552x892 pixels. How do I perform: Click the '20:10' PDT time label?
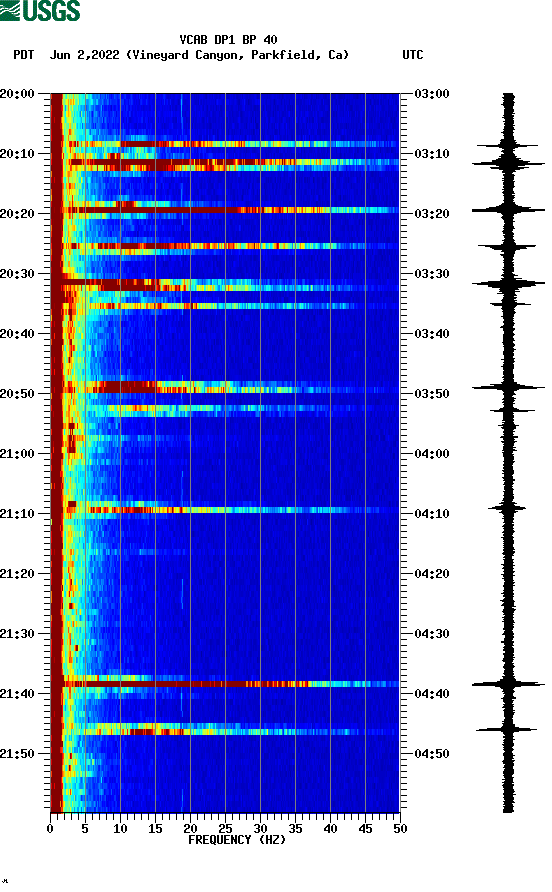coord(17,154)
